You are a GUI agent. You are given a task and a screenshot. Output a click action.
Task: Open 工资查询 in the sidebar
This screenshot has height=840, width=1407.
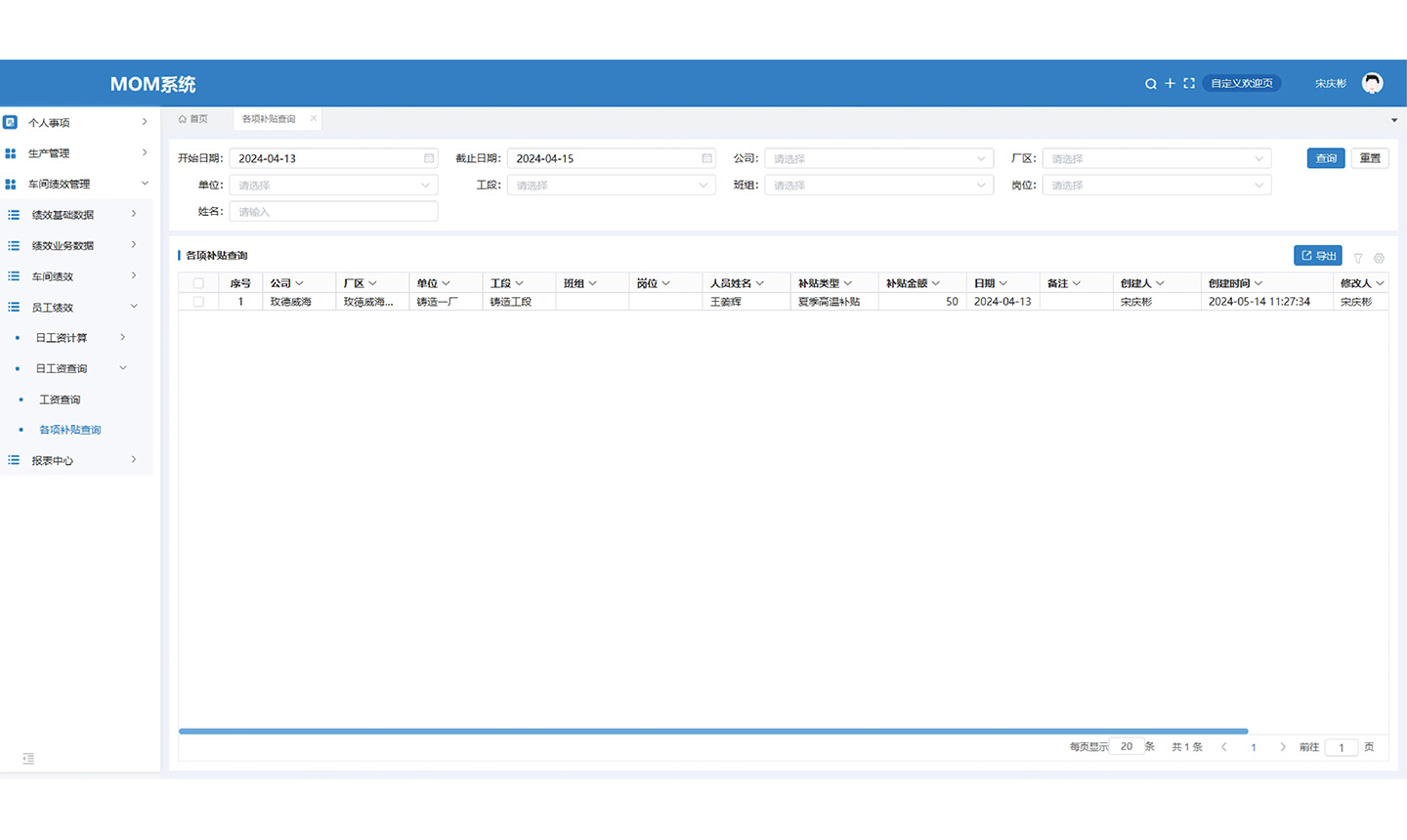tap(60, 399)
